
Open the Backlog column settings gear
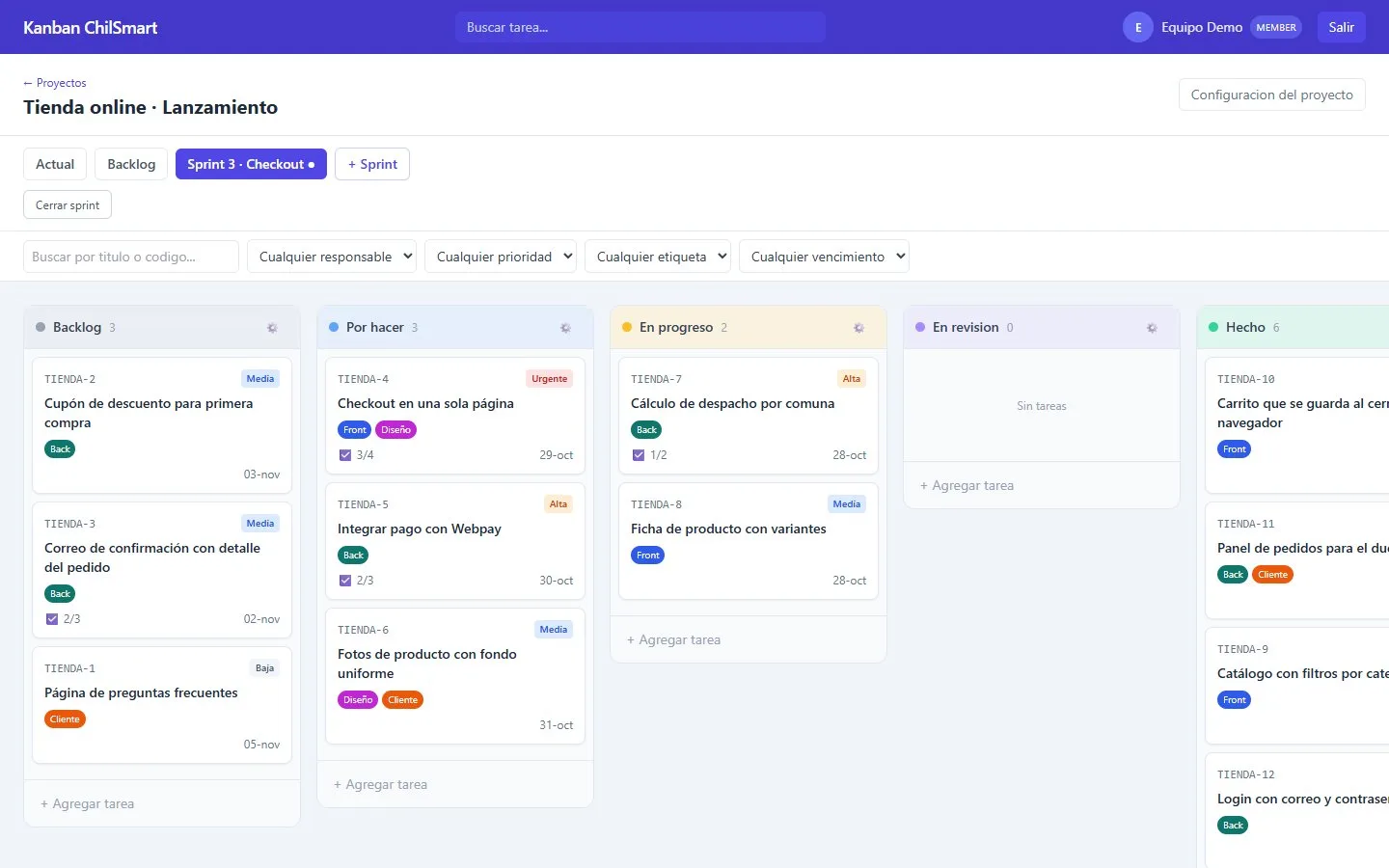pyautogui.click(x=272, y=328)
